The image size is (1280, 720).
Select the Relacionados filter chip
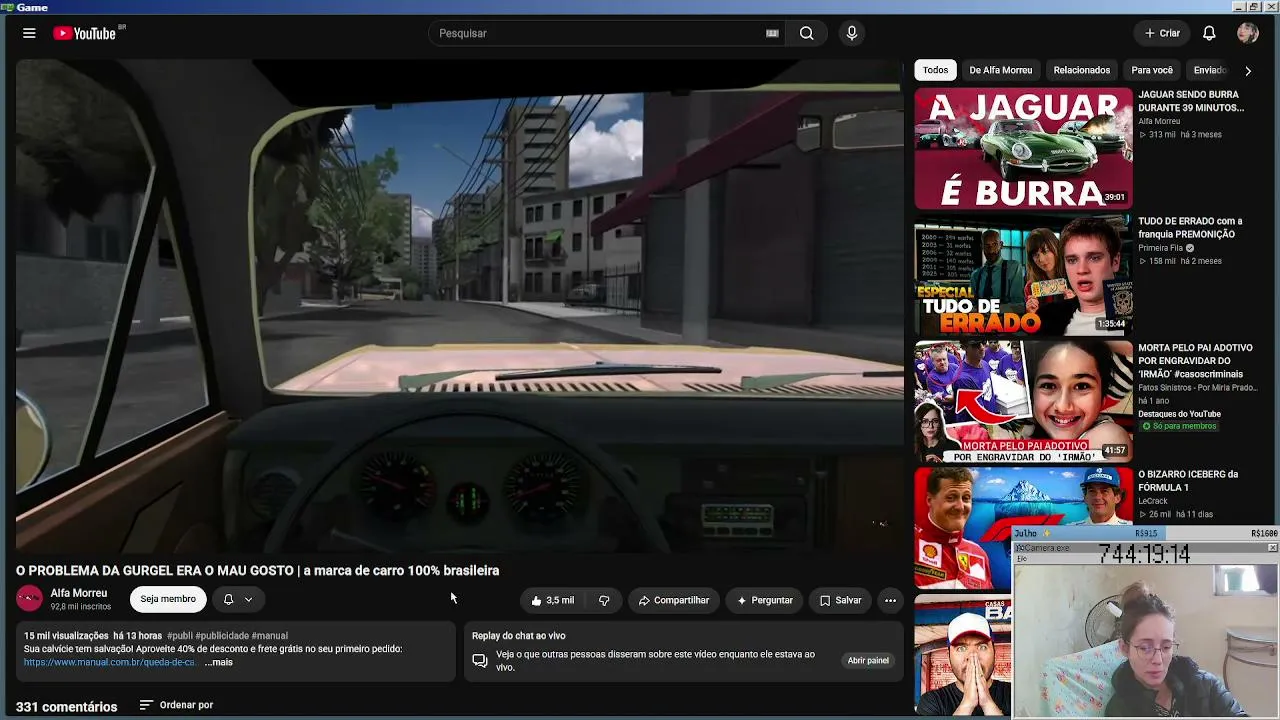pos(1082,70)
